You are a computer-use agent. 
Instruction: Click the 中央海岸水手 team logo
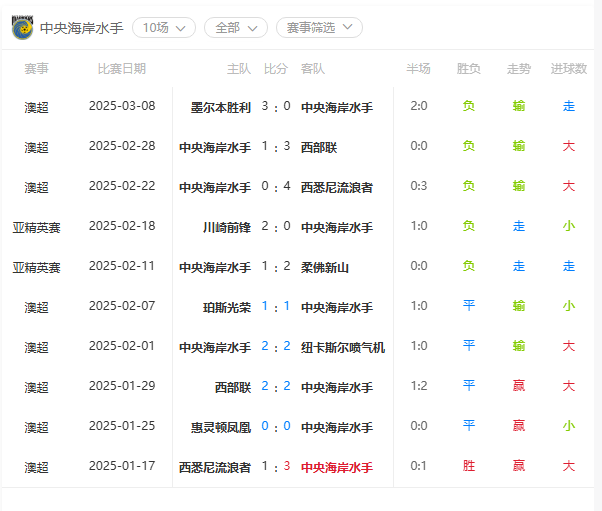22,27
